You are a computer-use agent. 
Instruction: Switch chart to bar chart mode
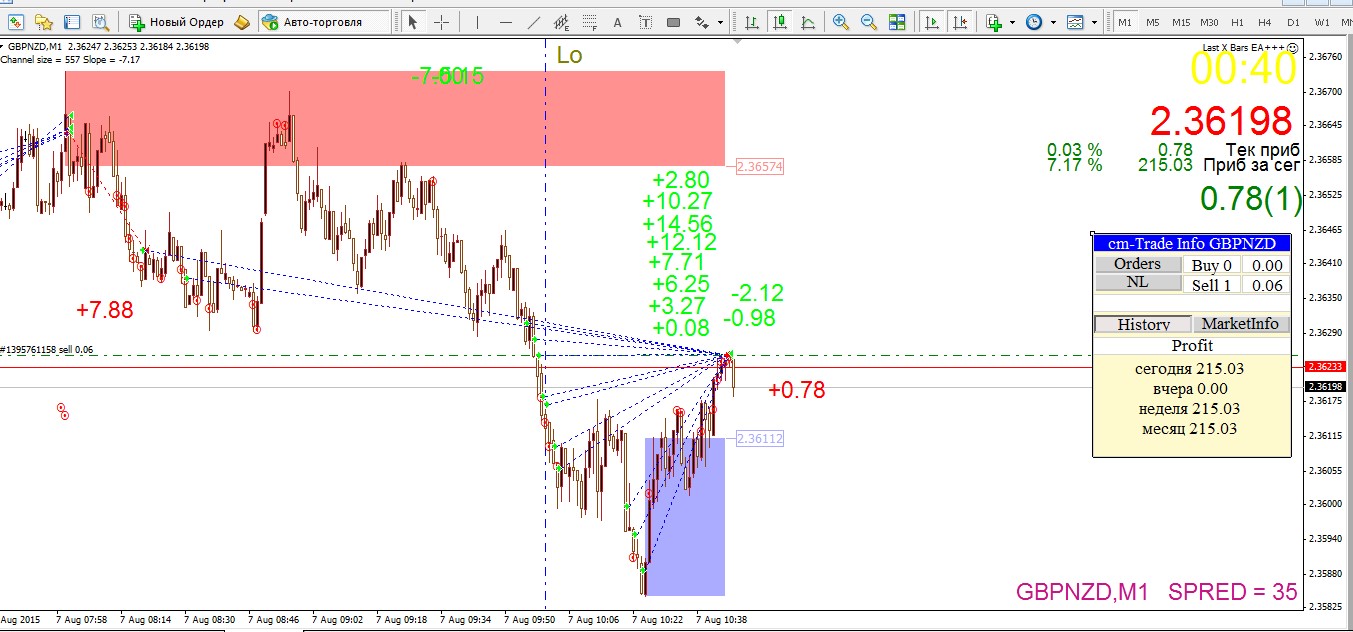(751, 21)
